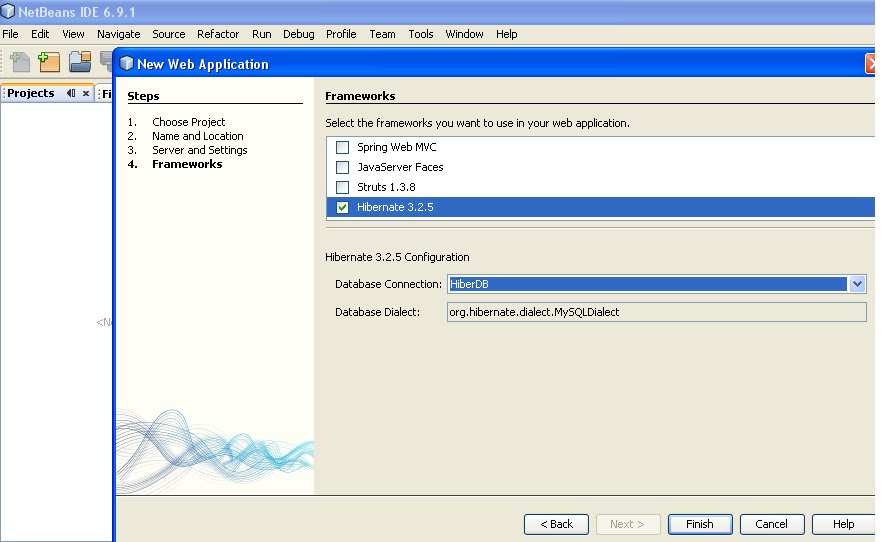Click step 4 Frameworks in Steps list
Image resolution: width=885 pixels, height=542 pixels.
coord(187,164)
